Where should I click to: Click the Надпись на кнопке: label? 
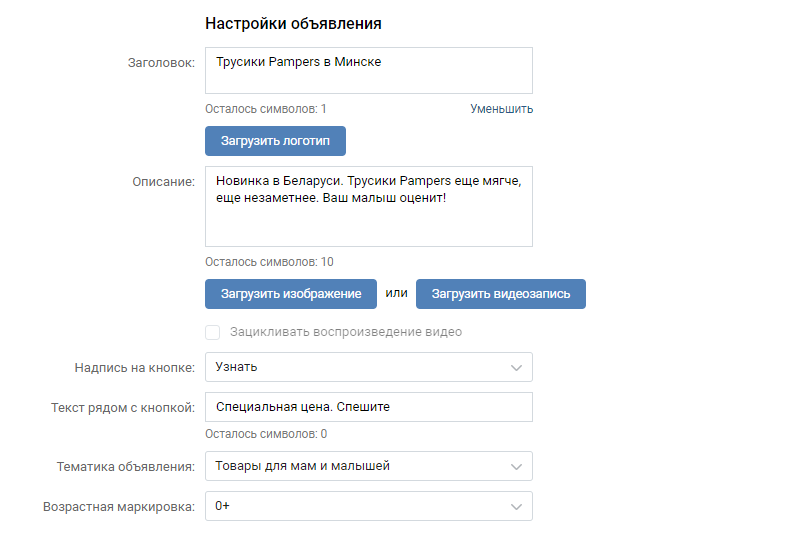tap(135, 368)
